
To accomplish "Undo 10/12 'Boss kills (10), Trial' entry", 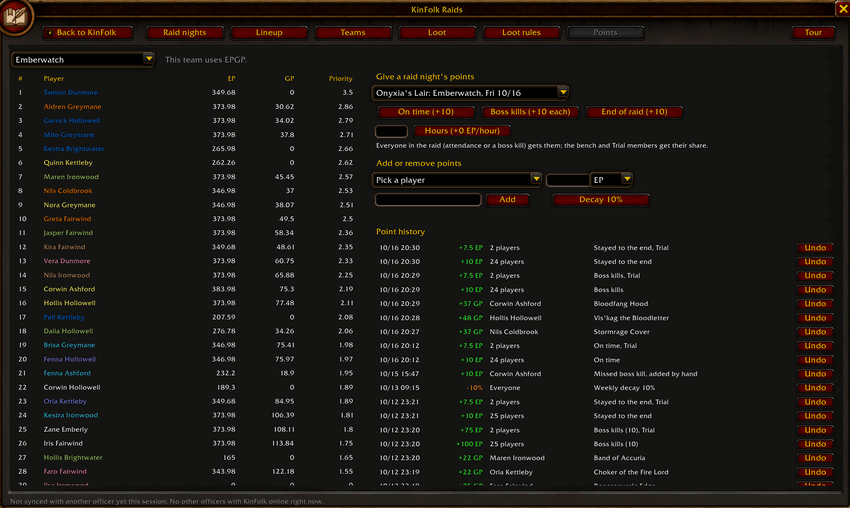I will [x=815, y=430].
